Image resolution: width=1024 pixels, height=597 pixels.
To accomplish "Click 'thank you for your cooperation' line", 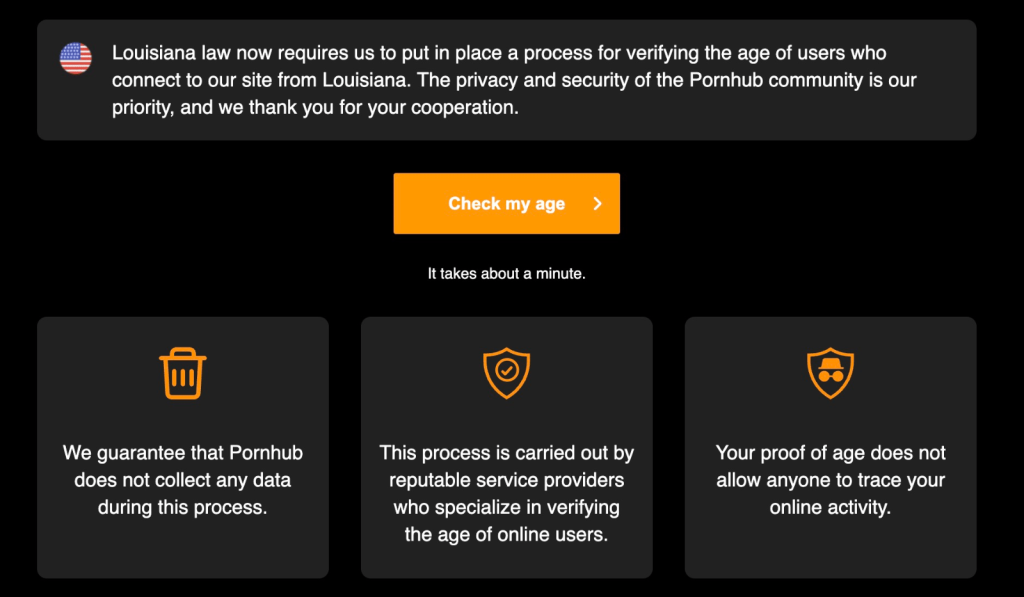I will [315, 107].
